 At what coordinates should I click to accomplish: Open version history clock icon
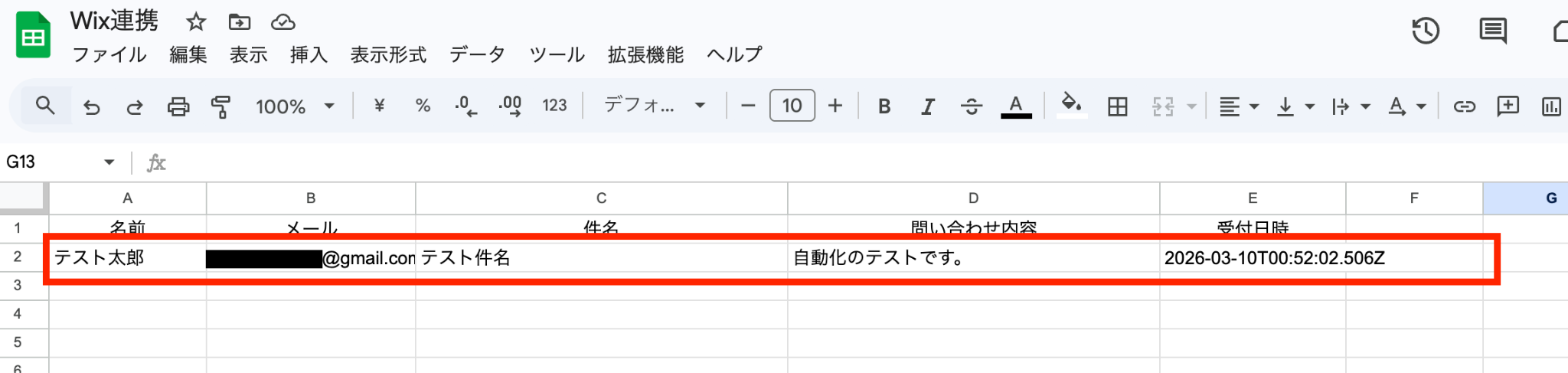coord(1426,31)
